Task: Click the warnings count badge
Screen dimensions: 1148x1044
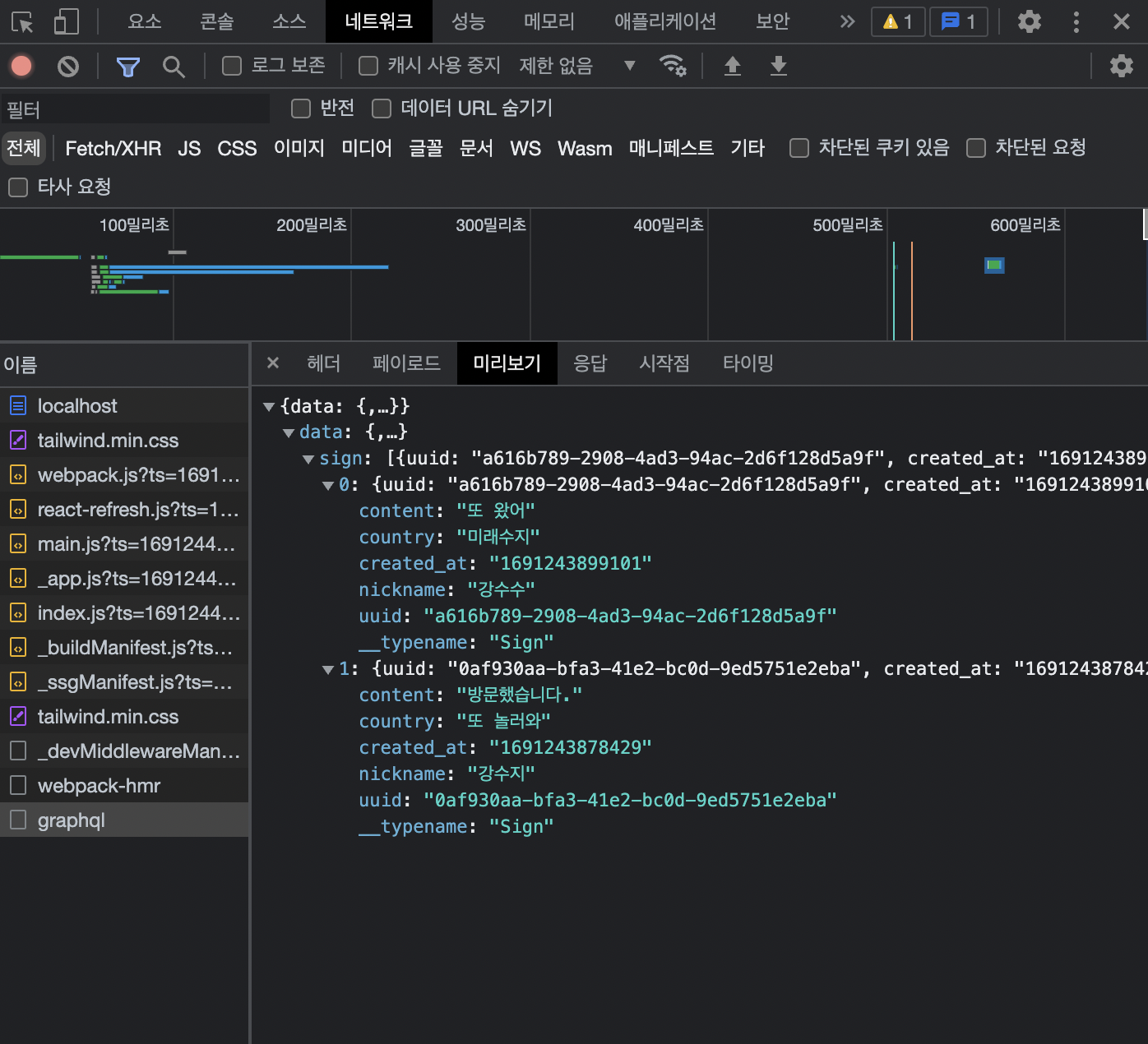Action: click(898, 21)
